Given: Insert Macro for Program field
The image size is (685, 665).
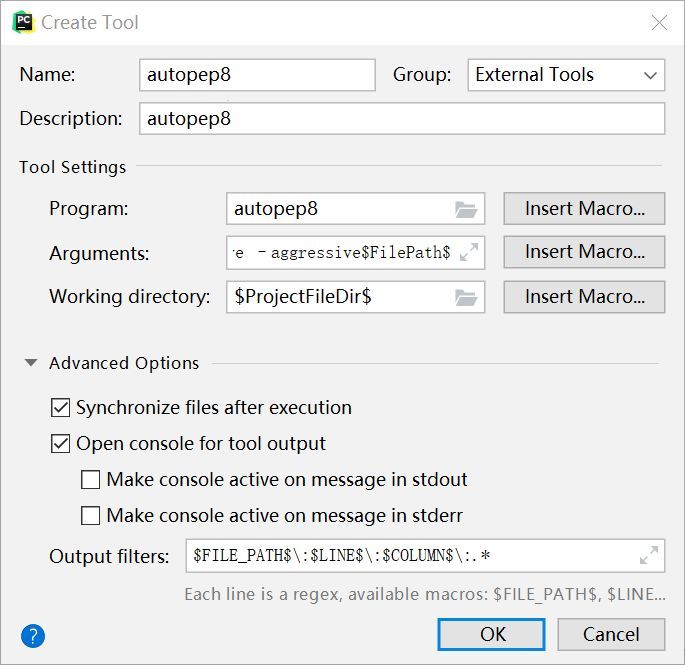Looking at the screenshot, I should 584,208.
